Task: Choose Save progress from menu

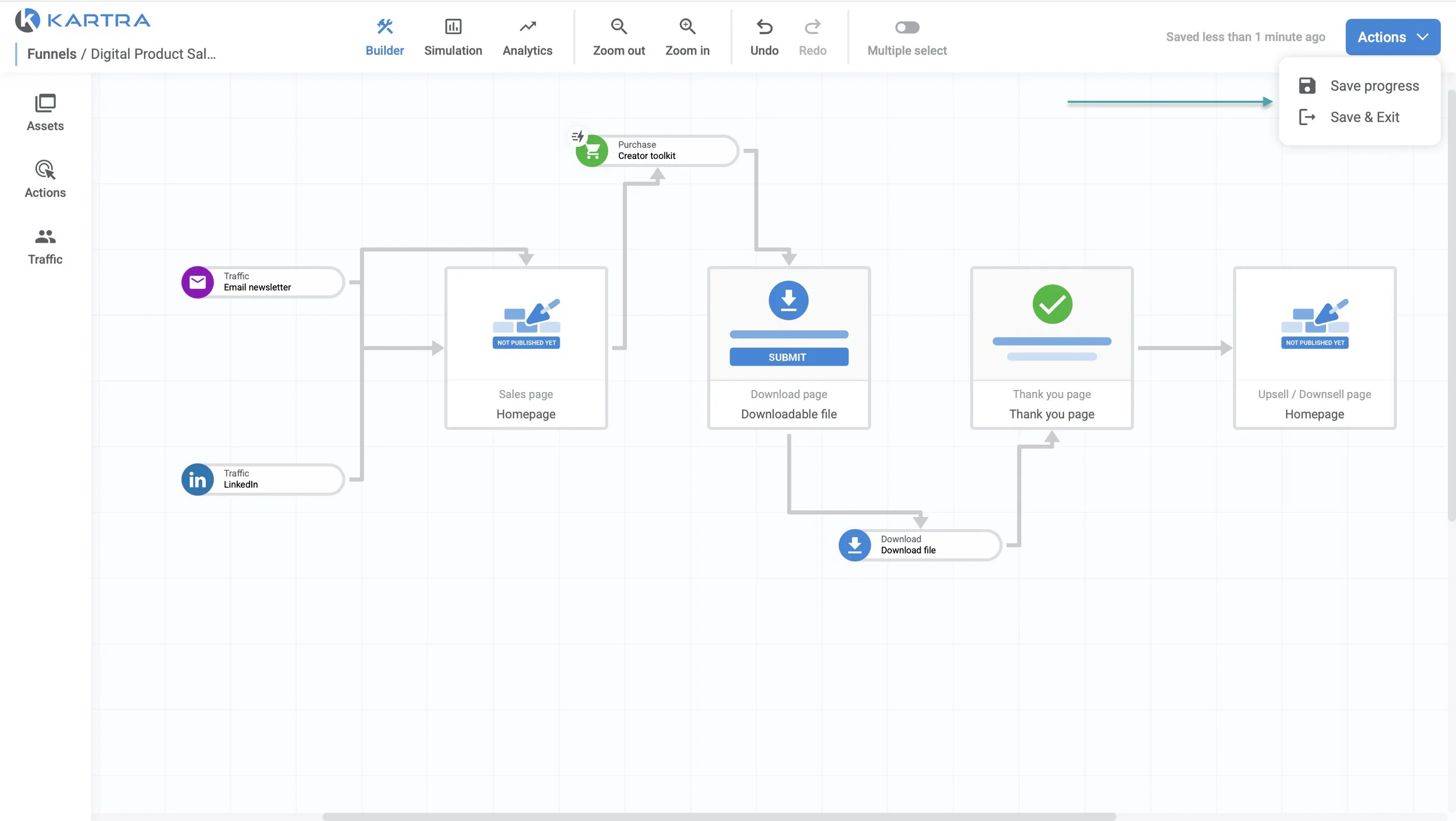Action: tap(1359, 86)
